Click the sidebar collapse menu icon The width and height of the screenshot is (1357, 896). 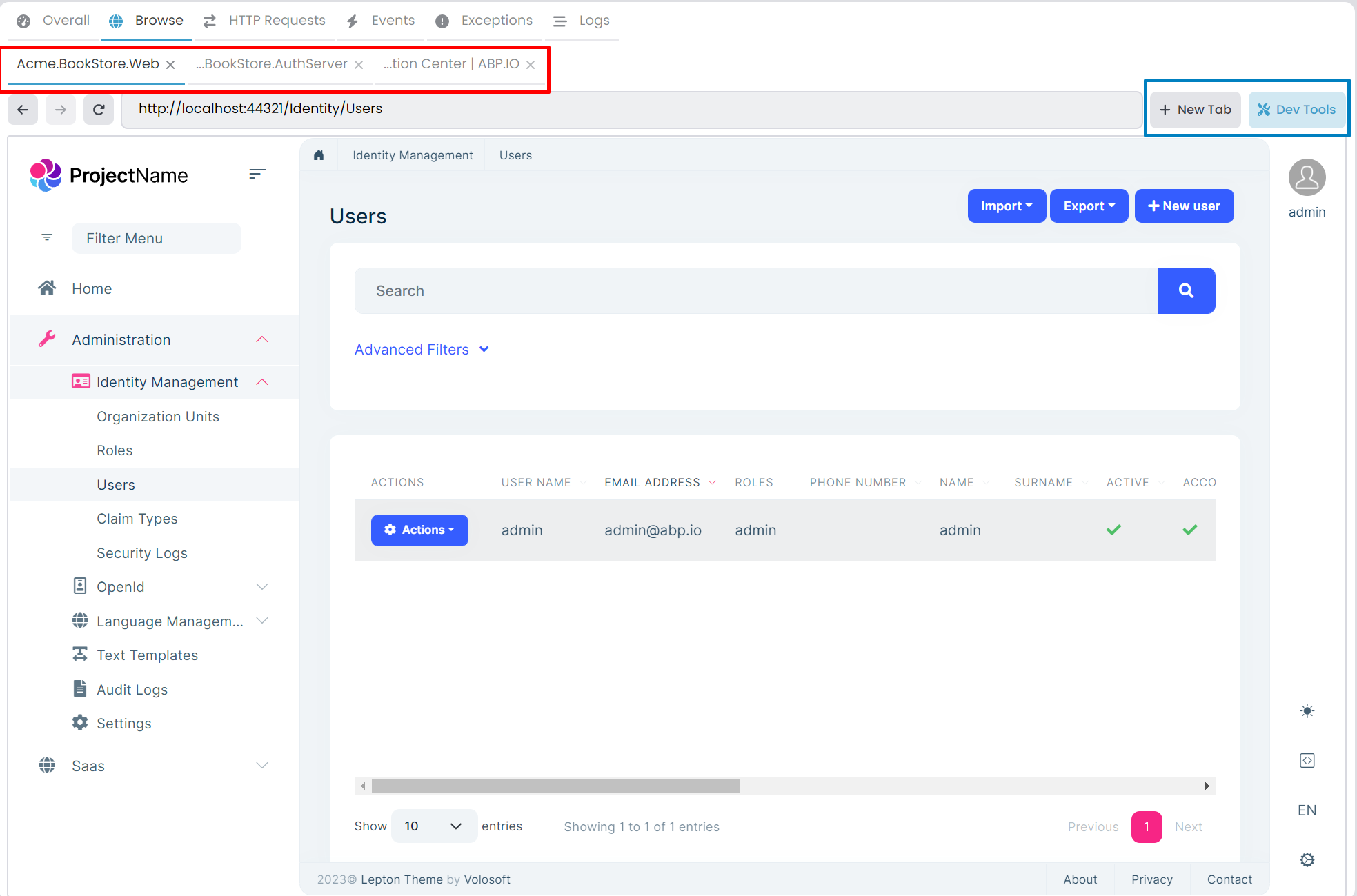257,174
